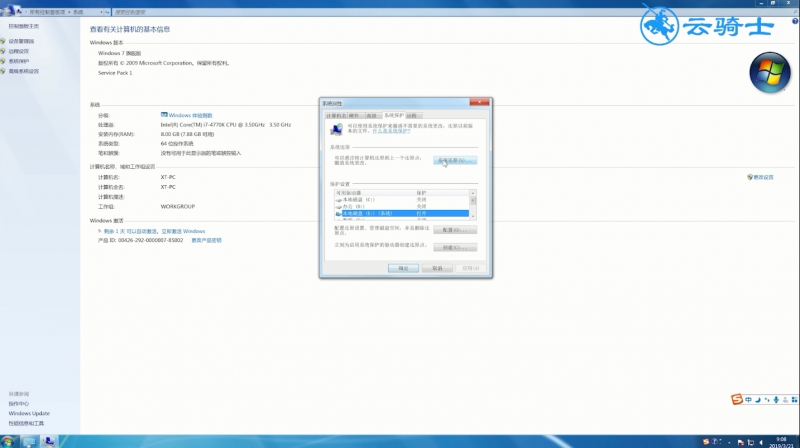Viewport: 800px width, 448px height.
Task: Open 控制面板主页 in the left sidebar
Action: tap(23, 26)
